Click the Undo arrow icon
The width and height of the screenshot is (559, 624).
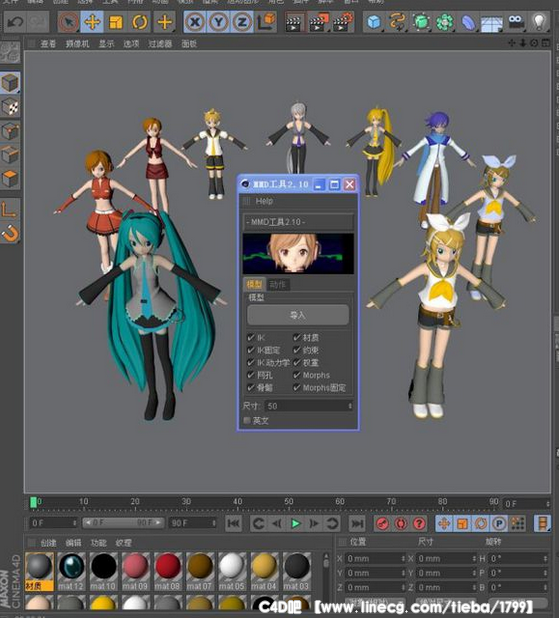pos(15,21)
